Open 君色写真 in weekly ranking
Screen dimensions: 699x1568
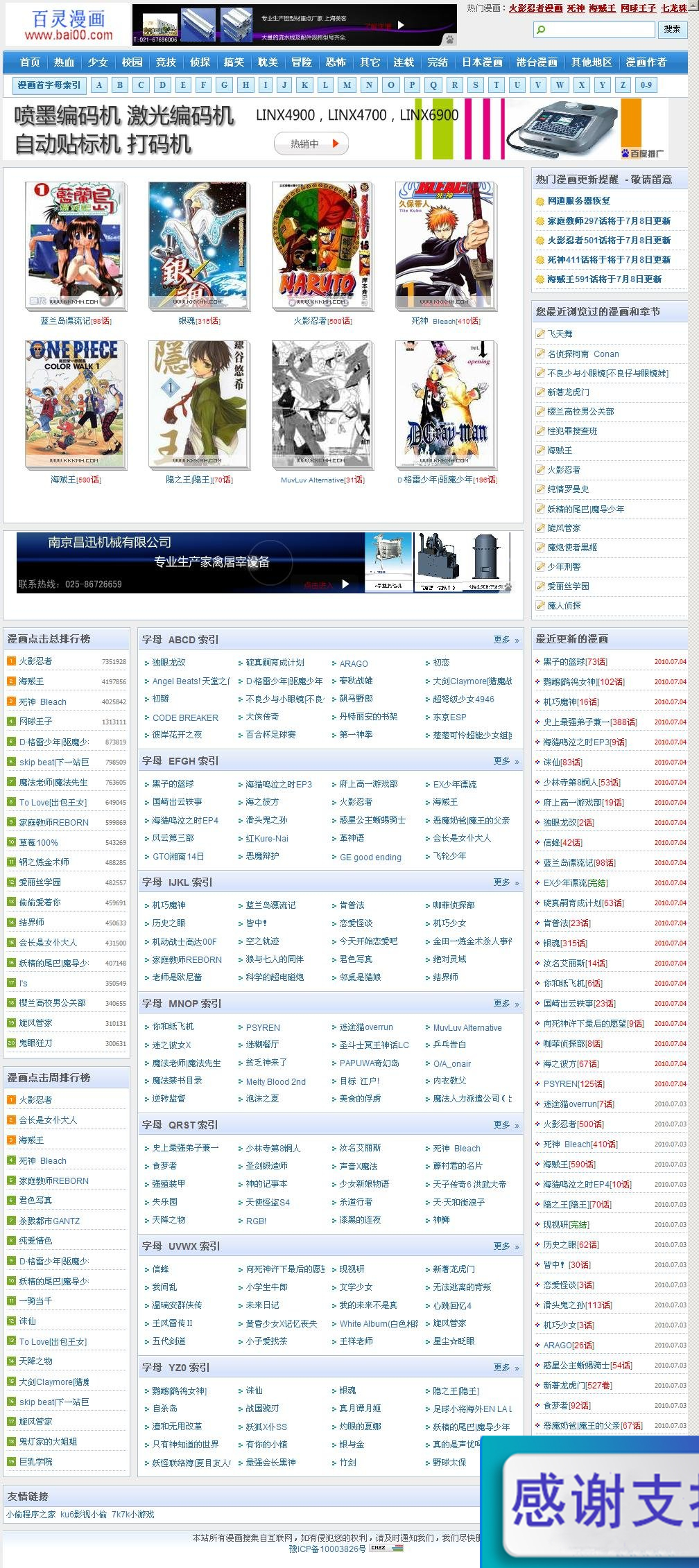pos(35,1200)
